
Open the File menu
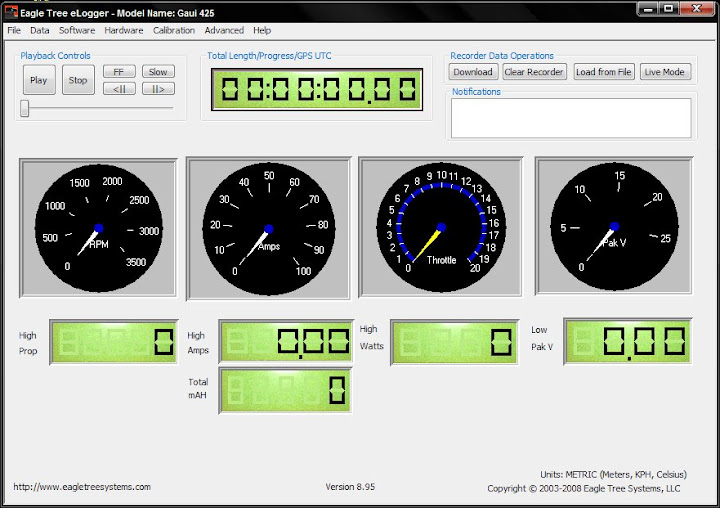tap(14, 31)
